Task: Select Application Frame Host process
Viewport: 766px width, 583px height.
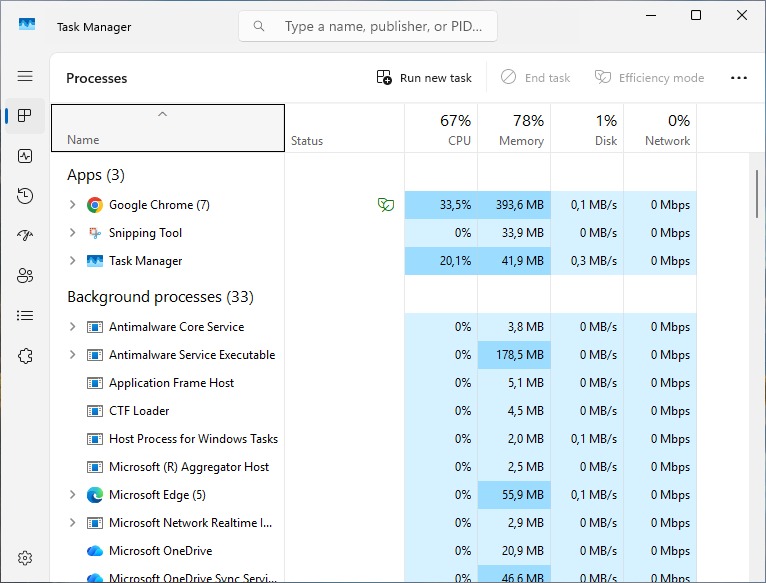Action: 171,383
